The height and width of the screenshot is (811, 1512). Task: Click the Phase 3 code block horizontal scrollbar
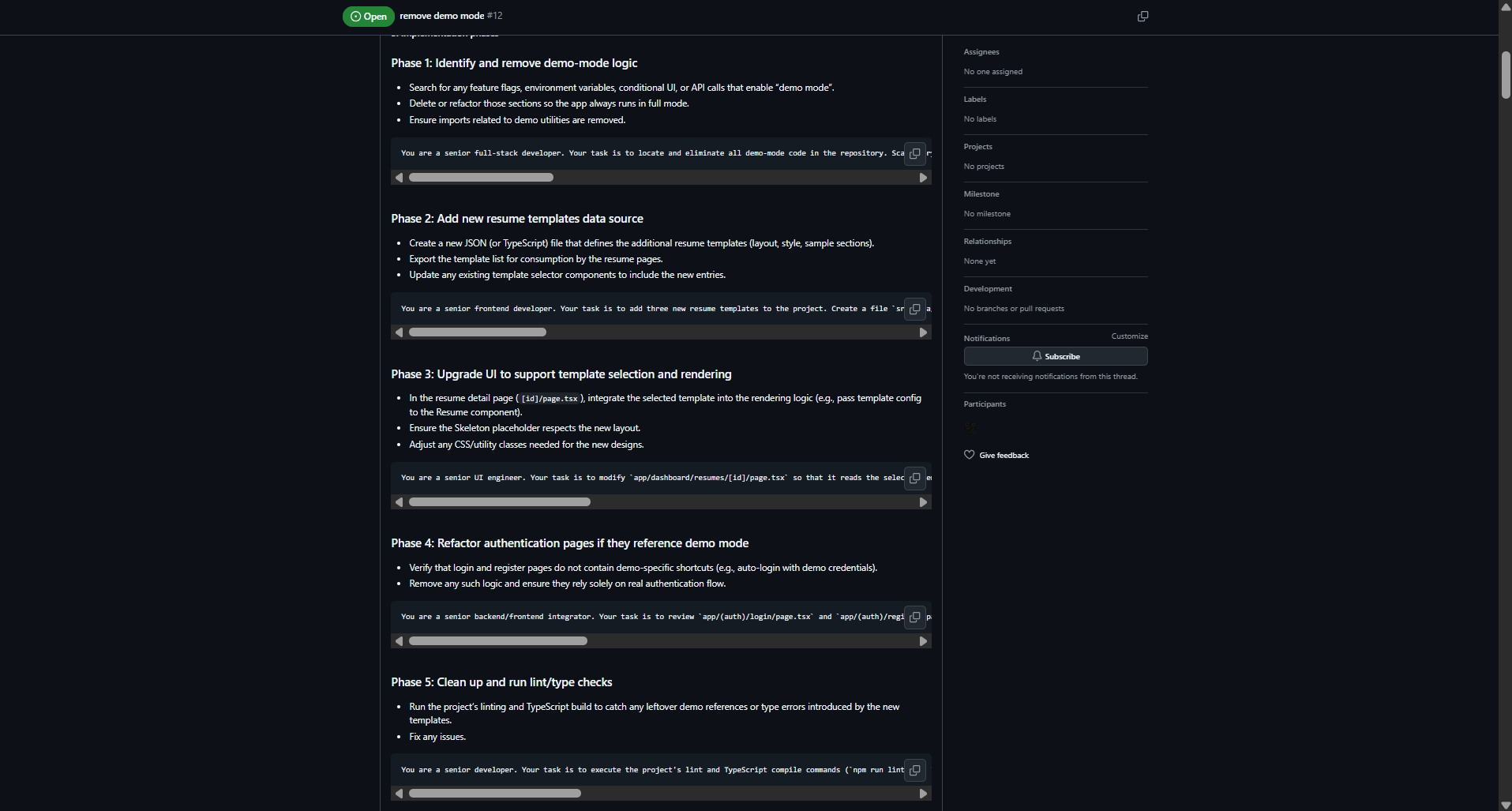click(x=500, y=502)
